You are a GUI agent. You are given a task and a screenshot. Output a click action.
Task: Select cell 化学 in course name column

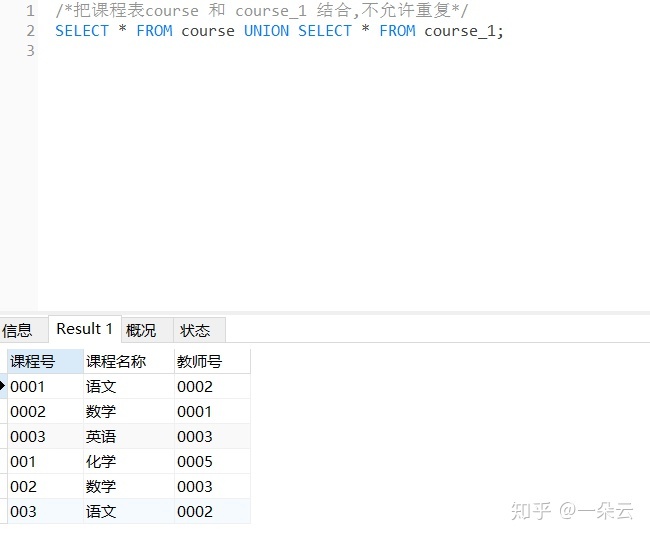pos(129,461)
